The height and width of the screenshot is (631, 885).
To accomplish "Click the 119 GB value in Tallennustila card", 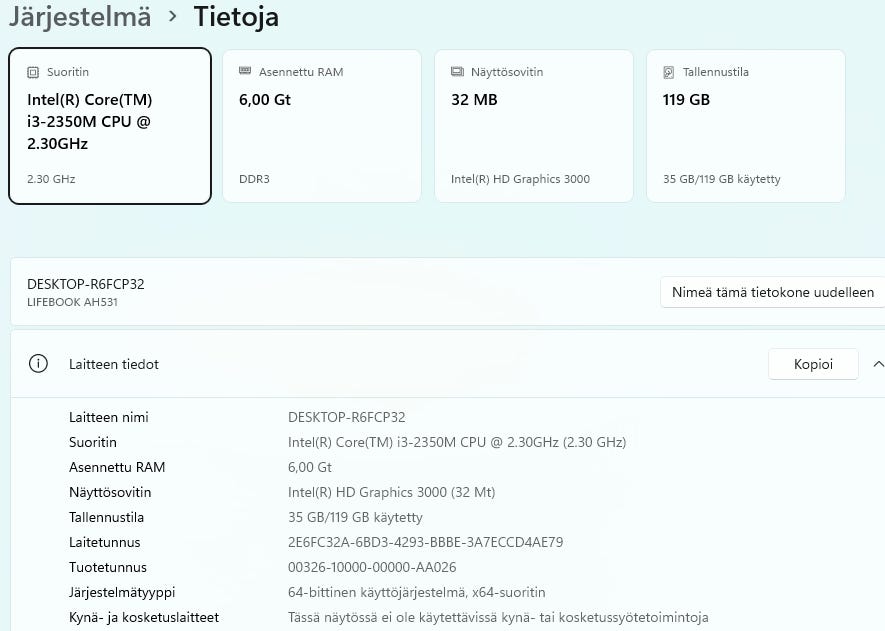I will point(686,100).
